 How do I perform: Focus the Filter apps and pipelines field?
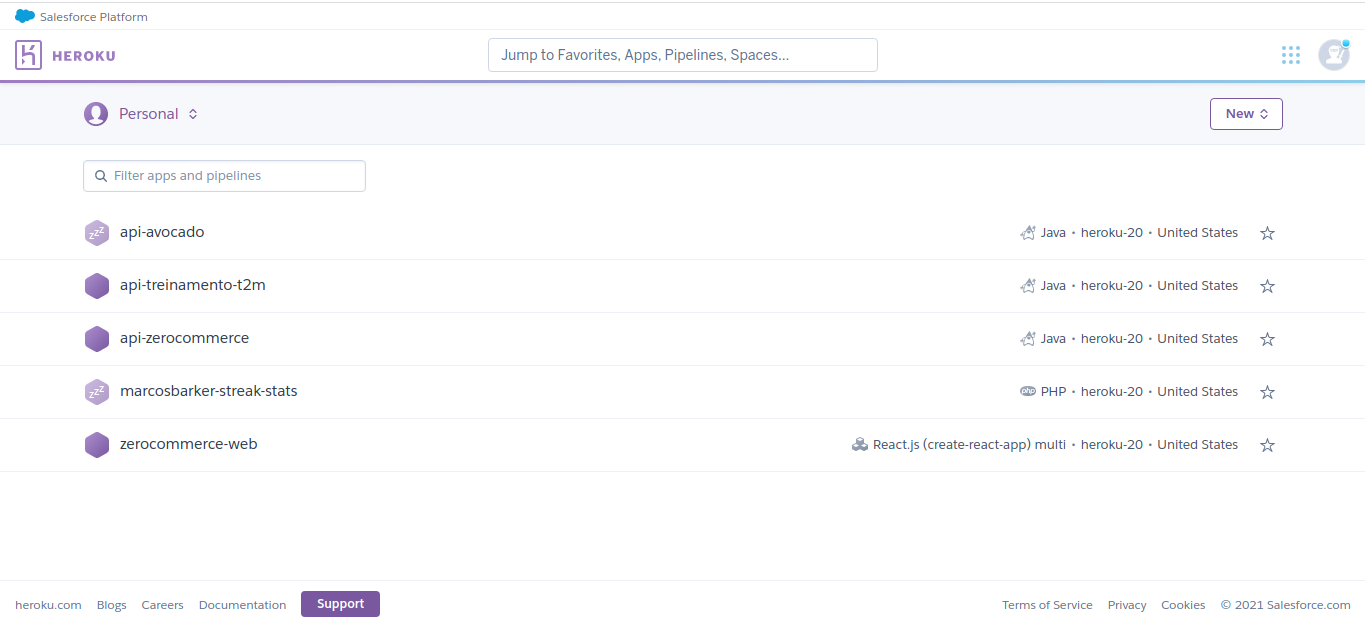point(224,176)
